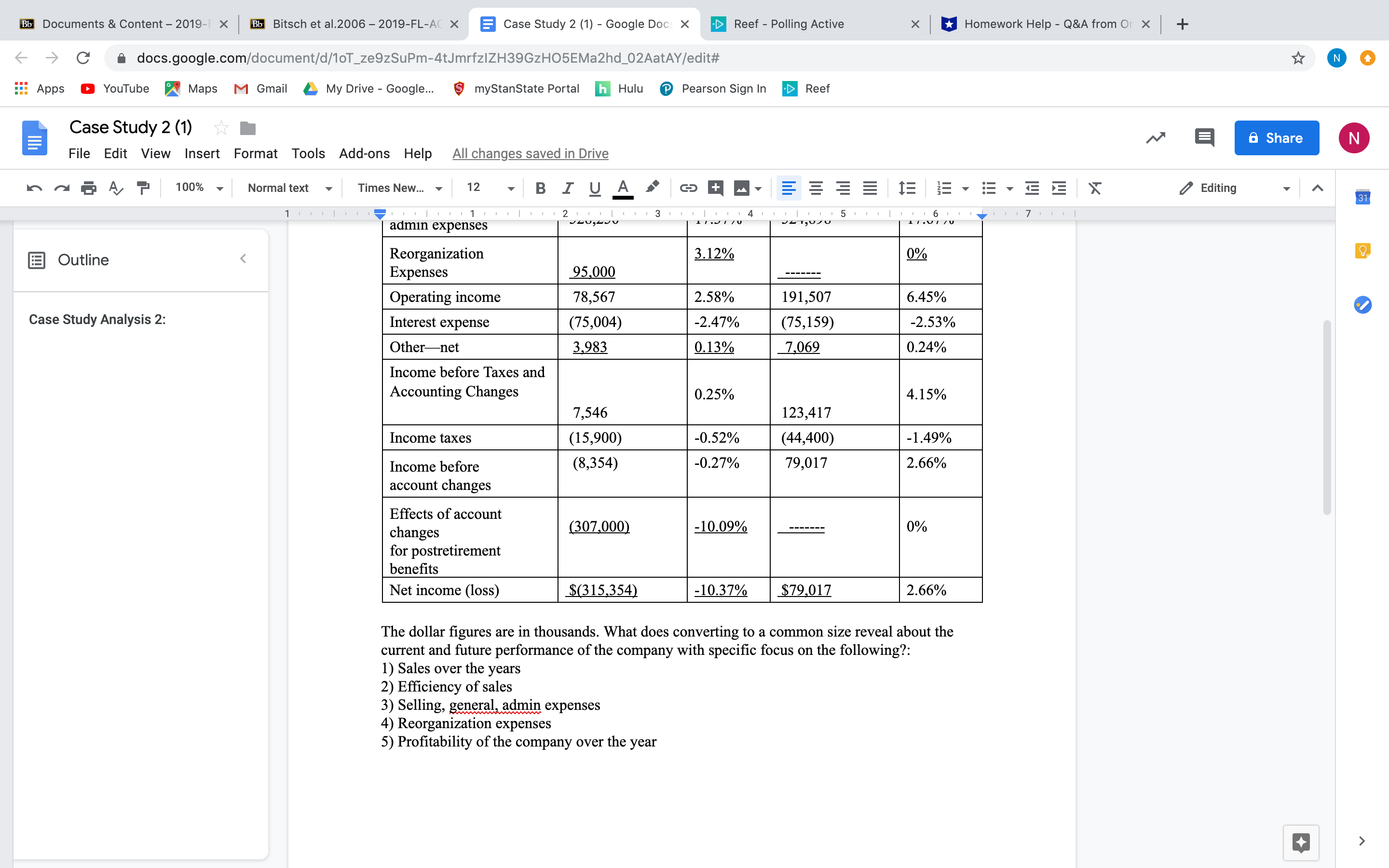Open the Format menu
The width and height of the screenshot is (1389, 868).
[x=256, y=153]
